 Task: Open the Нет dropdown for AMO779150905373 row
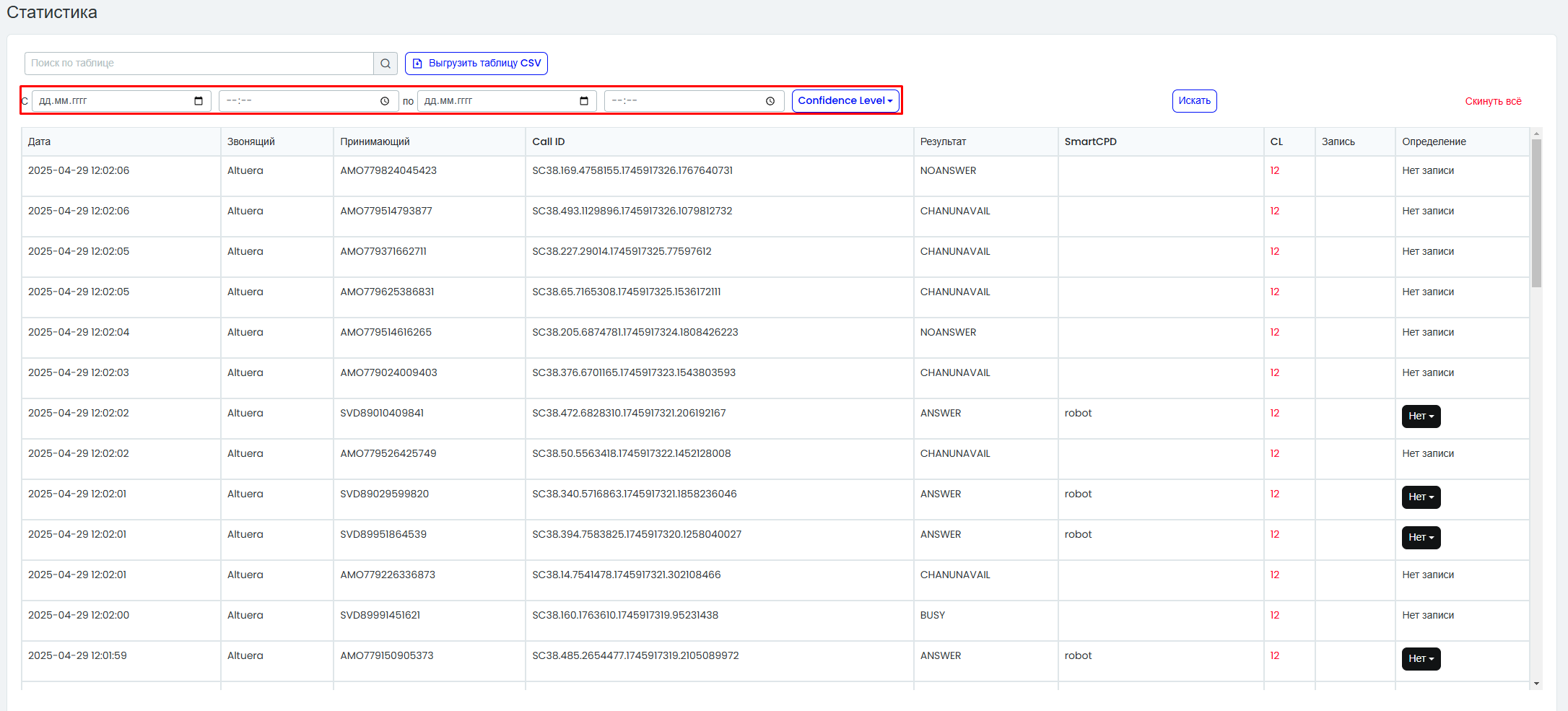click(1421, 659)
